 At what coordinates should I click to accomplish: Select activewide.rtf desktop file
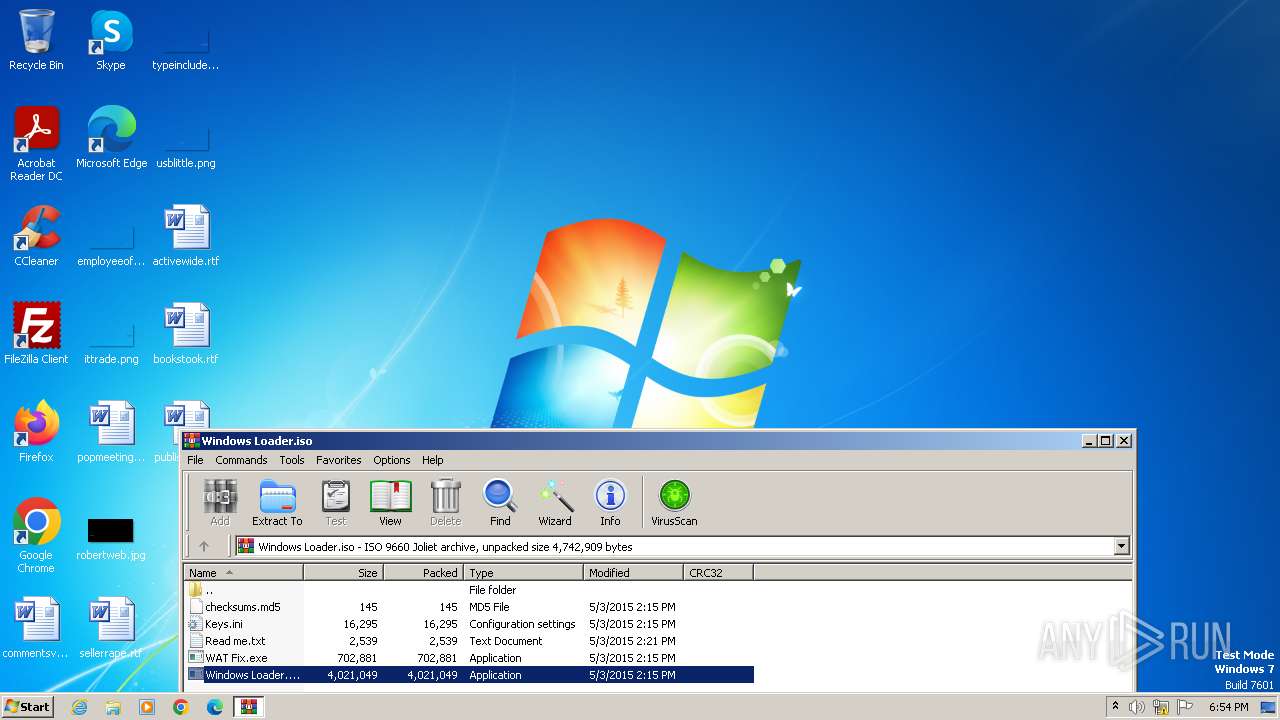(x=186, y=236)
